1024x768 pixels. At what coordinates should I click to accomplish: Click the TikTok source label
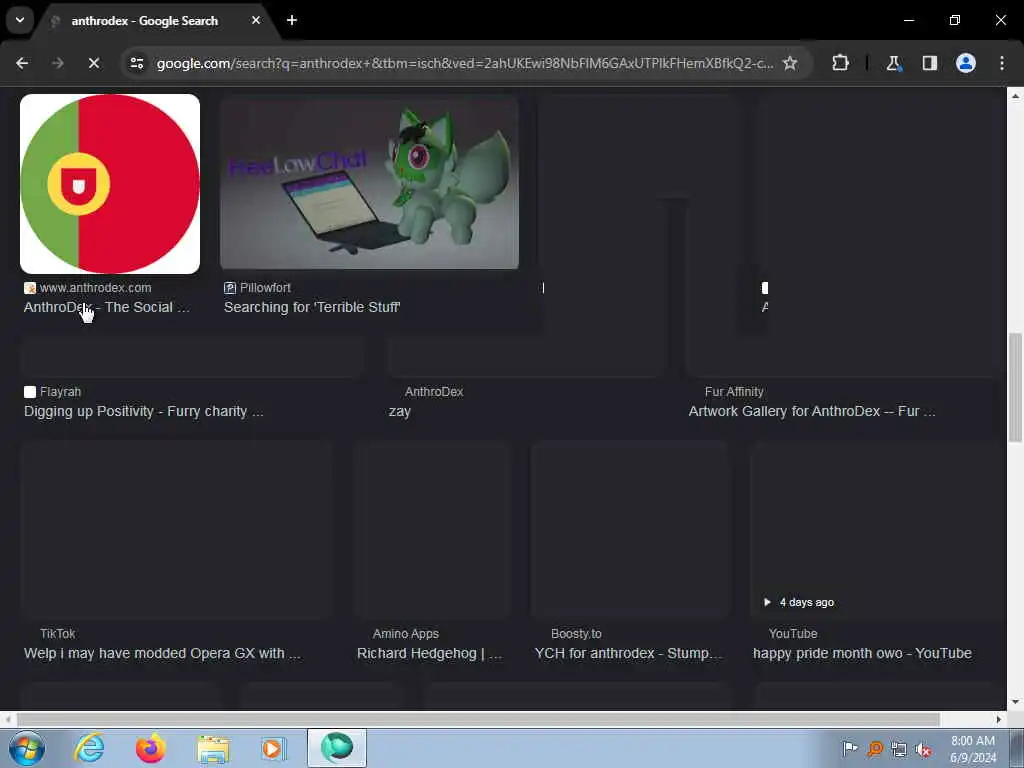coord(57,633)
